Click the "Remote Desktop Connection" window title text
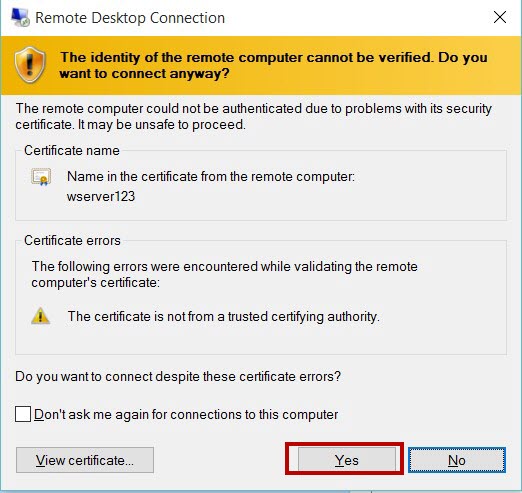522x493 pixels. (130, 18)
